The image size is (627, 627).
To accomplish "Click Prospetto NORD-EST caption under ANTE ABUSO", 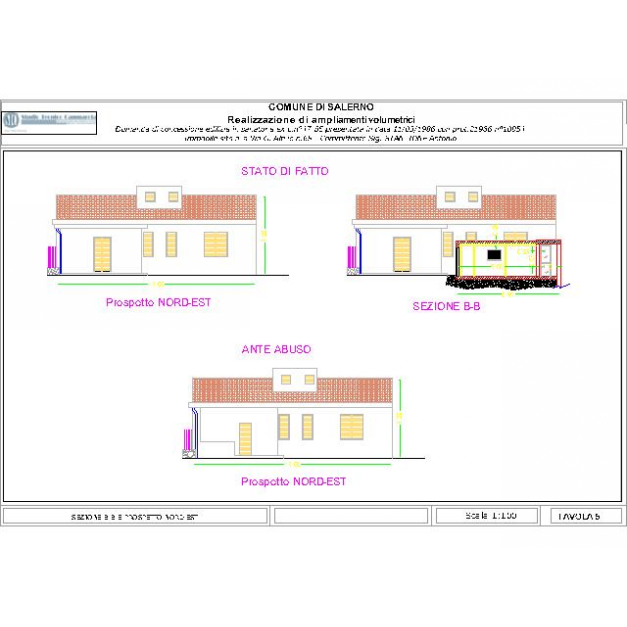I will [x=294, y=481].
